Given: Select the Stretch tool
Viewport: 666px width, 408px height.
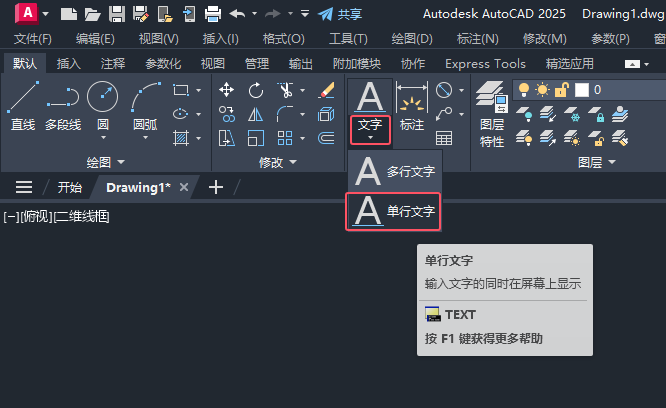Looking at the screenshot, I should (226, 138).
